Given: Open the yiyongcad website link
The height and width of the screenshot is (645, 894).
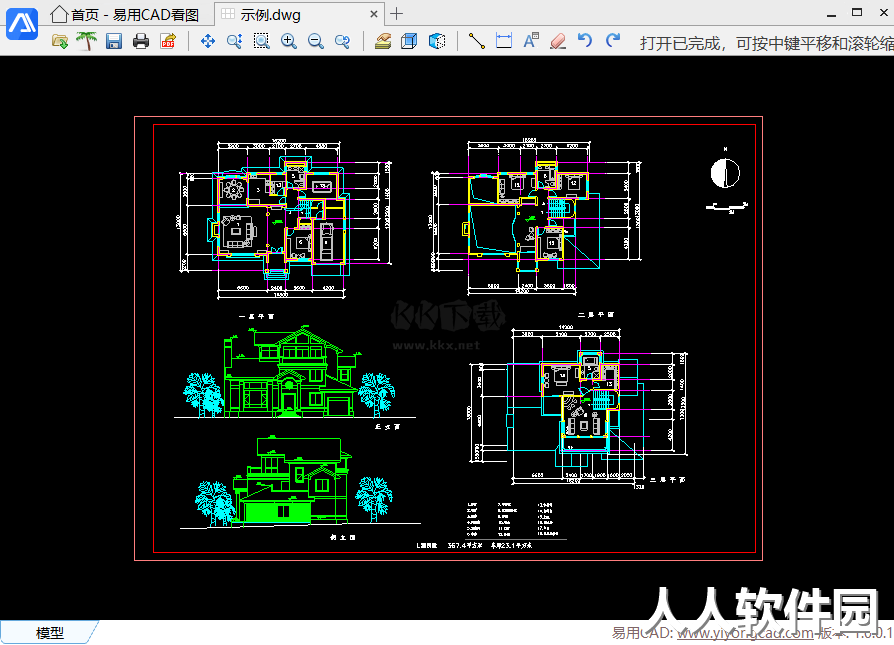Looking at the screenshot, I should (745, 632).
